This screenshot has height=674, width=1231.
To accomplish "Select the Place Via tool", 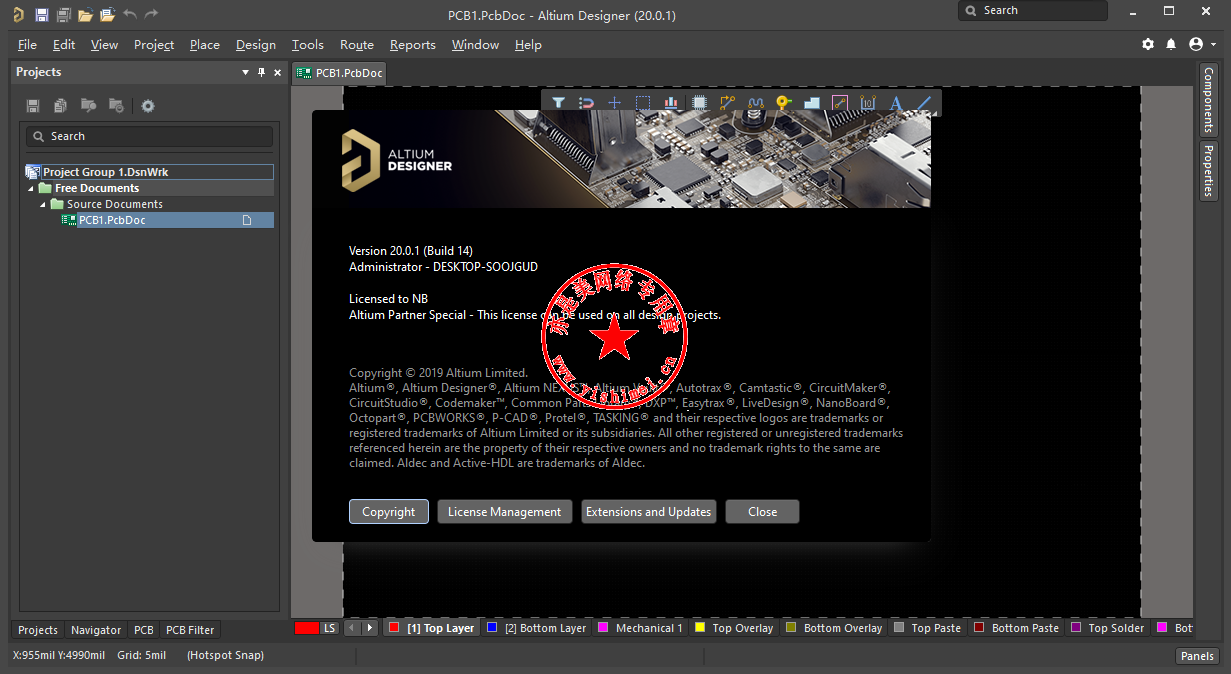I will (784, 102).
